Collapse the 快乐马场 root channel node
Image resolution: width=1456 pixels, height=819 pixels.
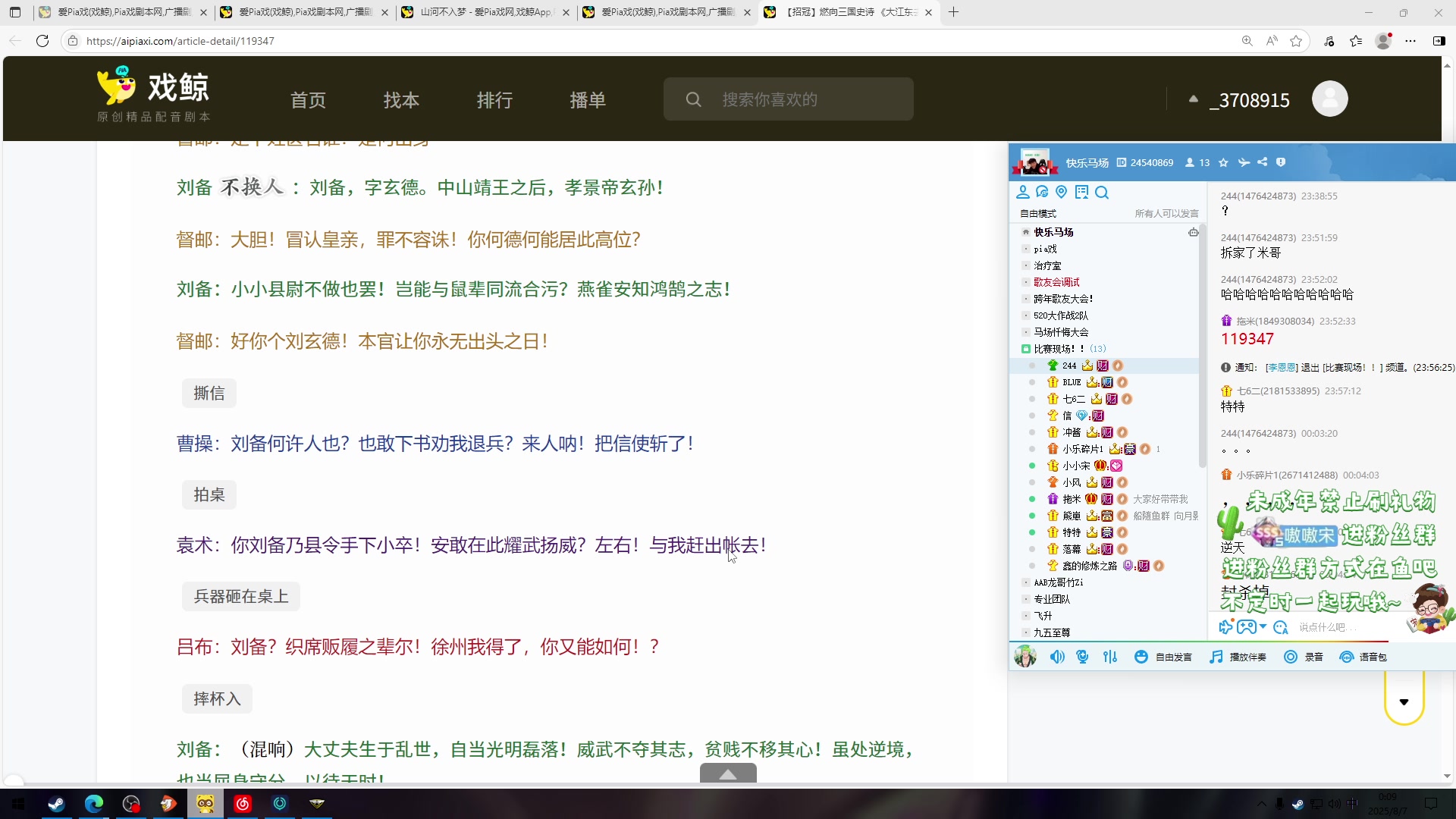[1026, 232]
